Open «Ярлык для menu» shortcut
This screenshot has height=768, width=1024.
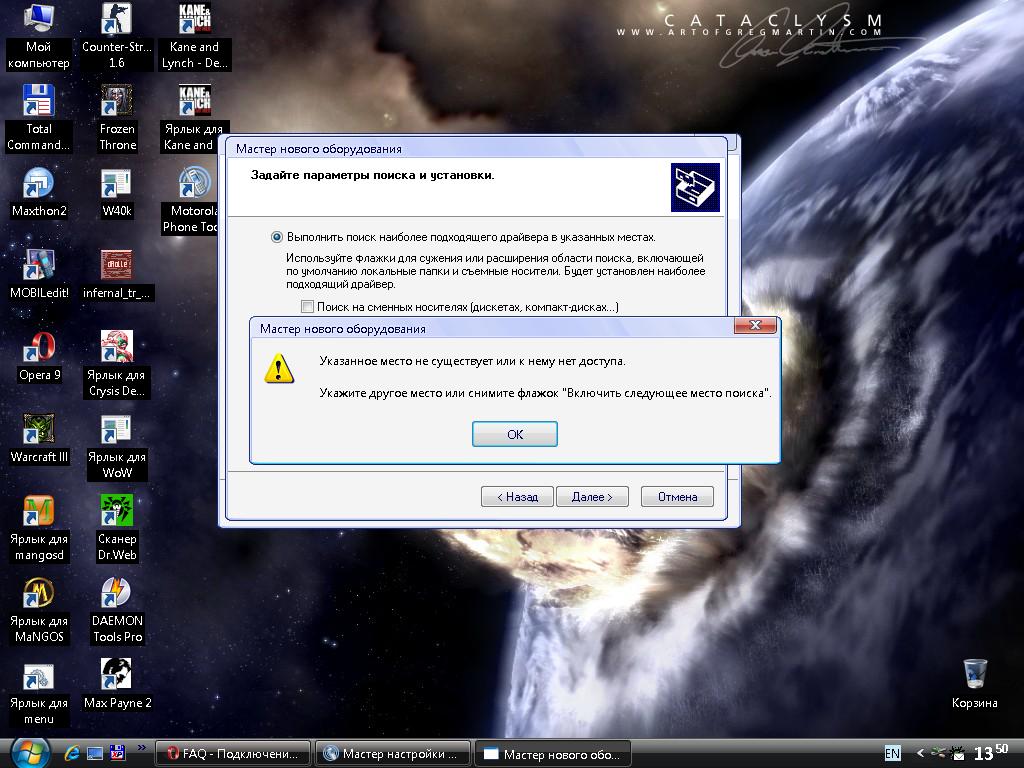(39, 693)
